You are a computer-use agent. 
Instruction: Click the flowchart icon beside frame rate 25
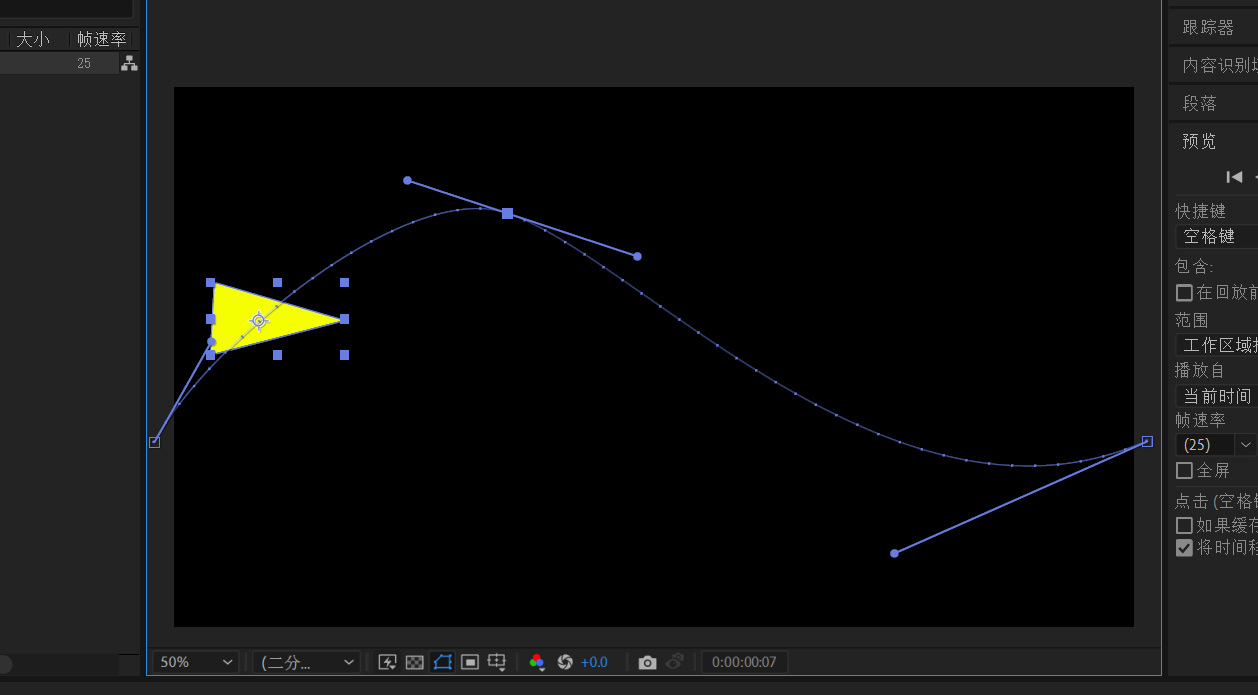pos(129,63)
